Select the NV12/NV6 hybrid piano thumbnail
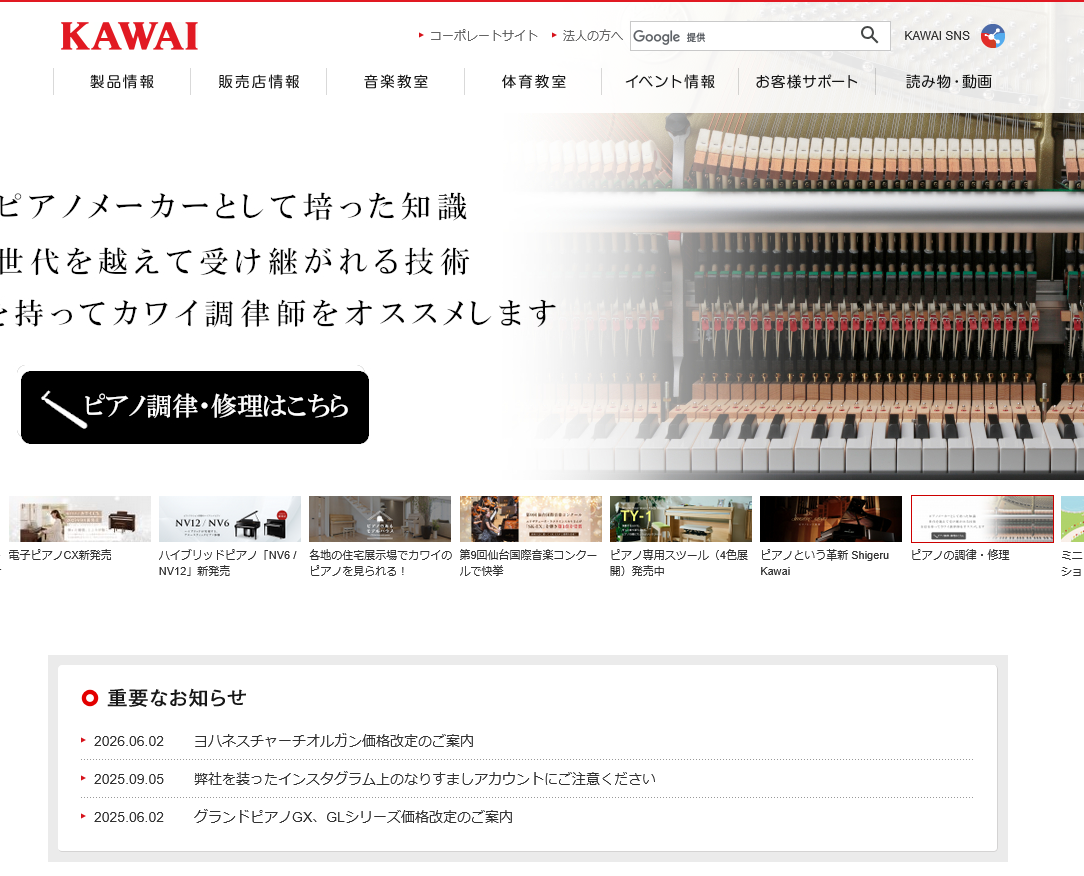The height and width of the screenshot is (876, 1084). coord(230,519)
